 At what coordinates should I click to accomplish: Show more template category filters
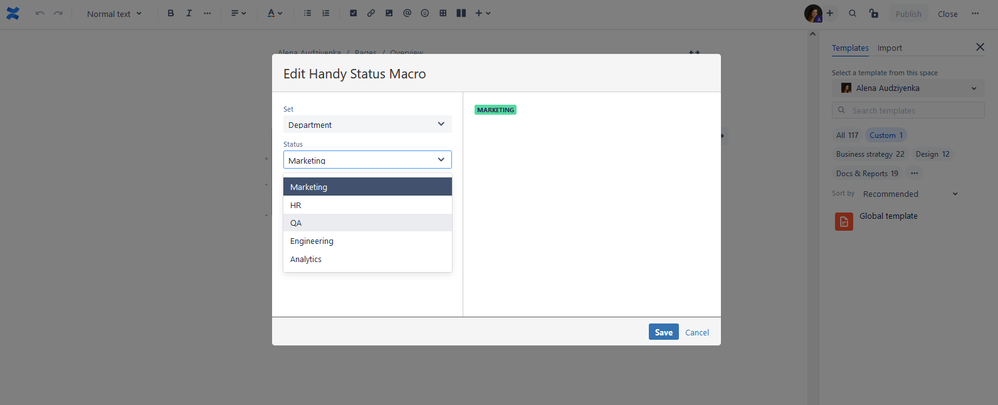(x=914, y=173)
